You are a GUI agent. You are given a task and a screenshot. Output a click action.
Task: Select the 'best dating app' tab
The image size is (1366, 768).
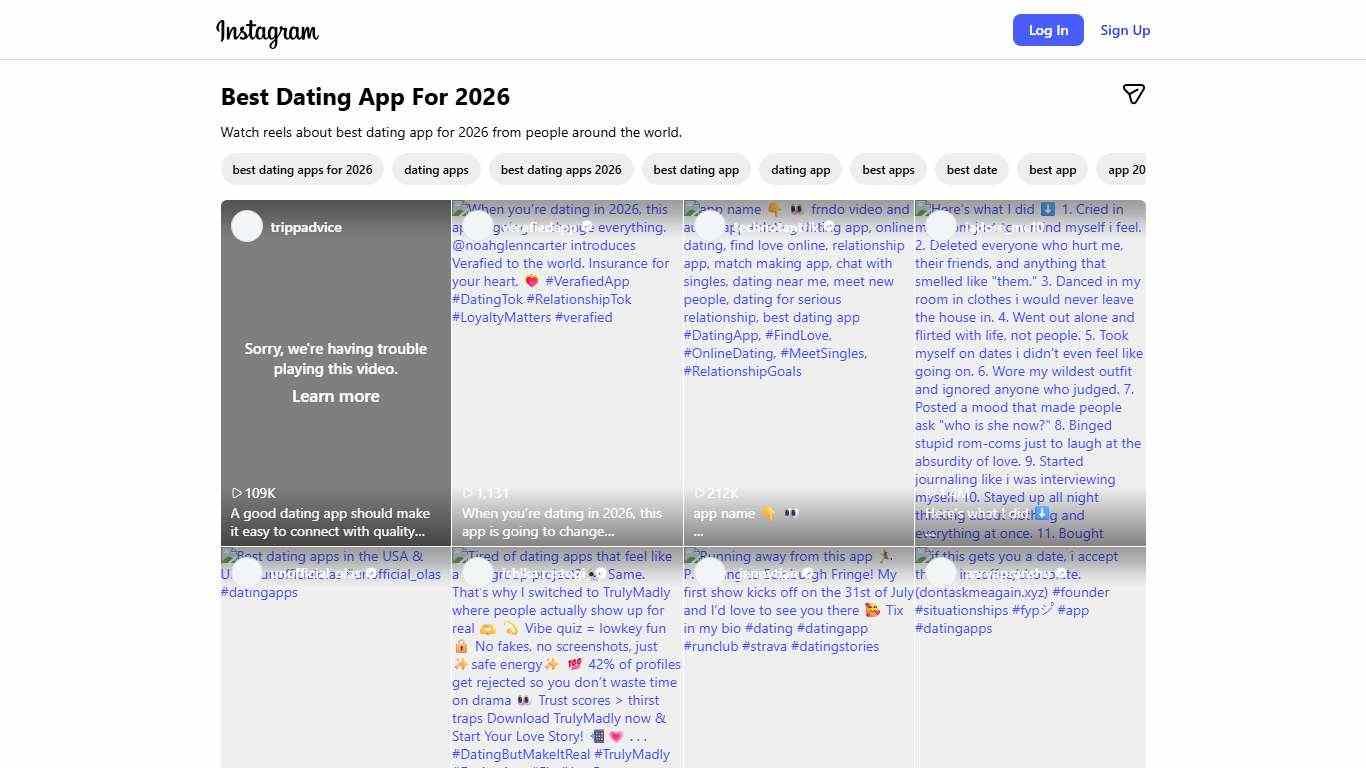pyautogui.click(x=696, y=169)
